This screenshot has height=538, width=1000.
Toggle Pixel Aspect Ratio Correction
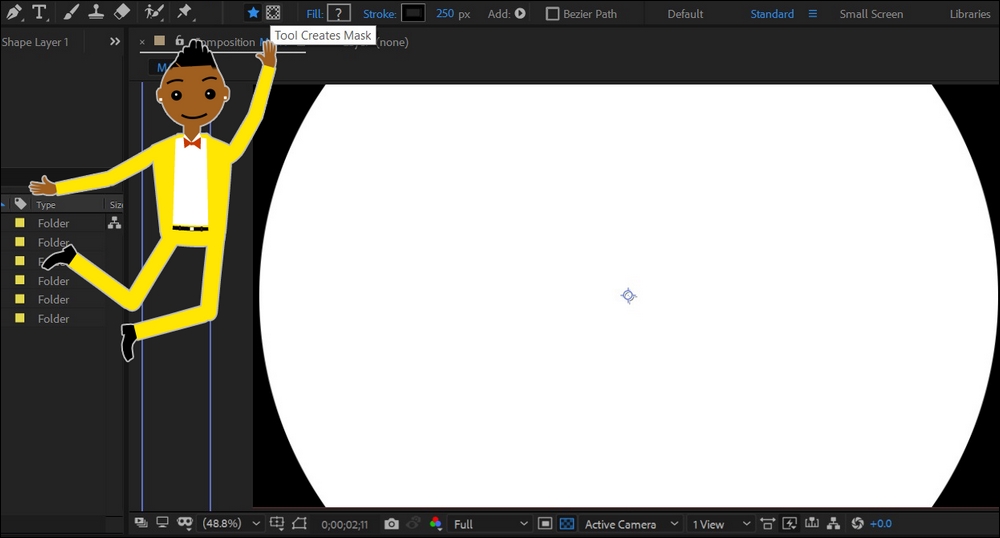click(767, 524)
